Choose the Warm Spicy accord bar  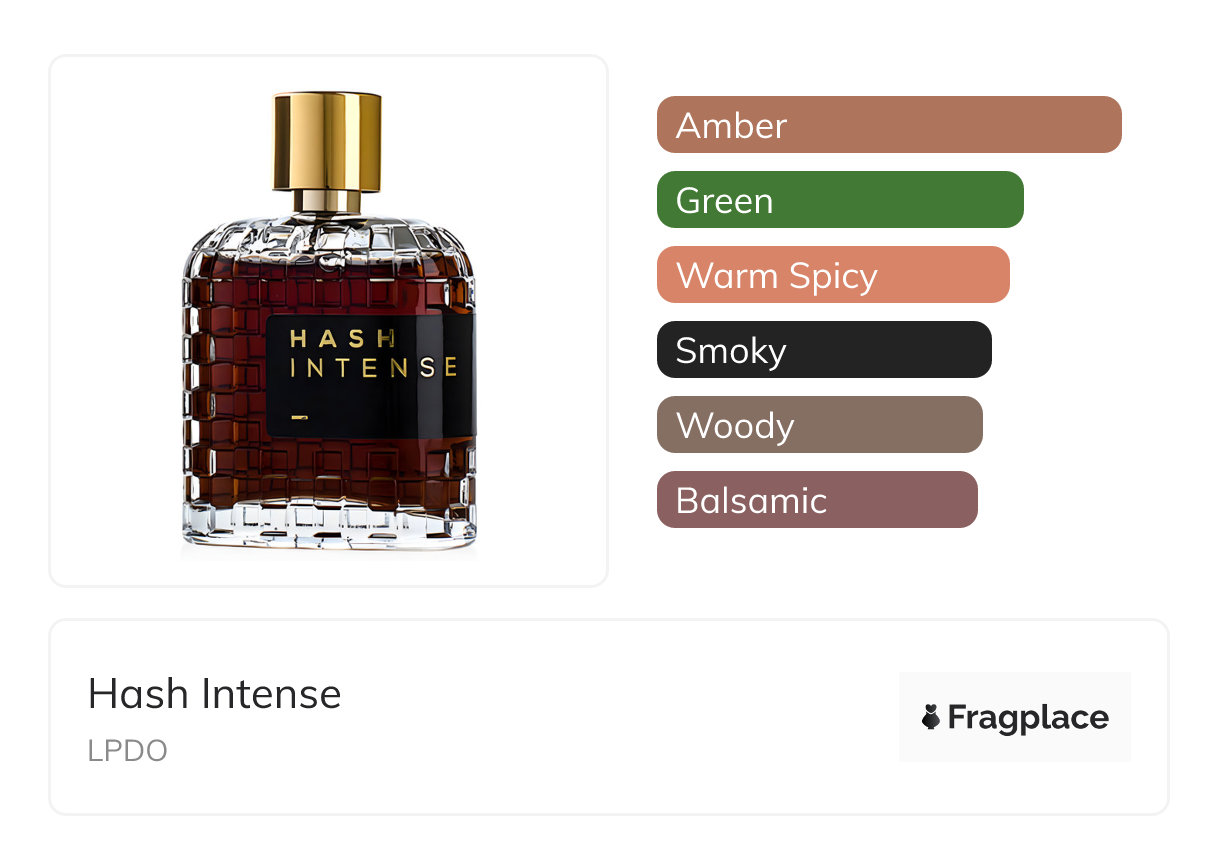click(833, 275)
